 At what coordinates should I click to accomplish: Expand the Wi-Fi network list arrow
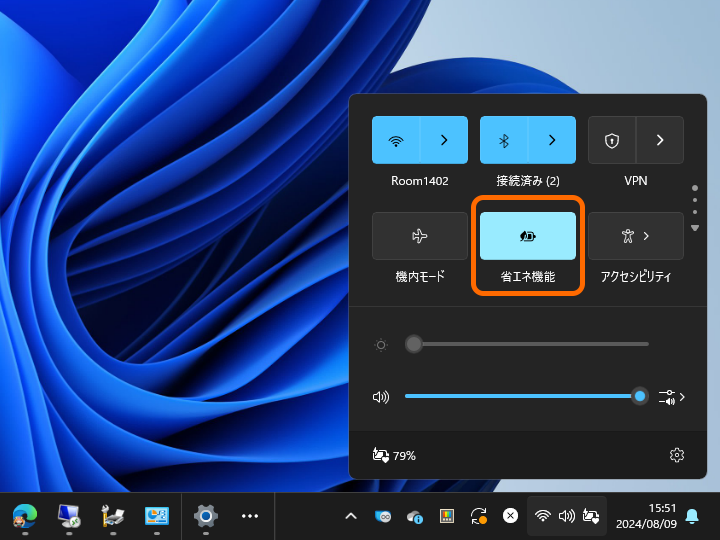[444, 140]
